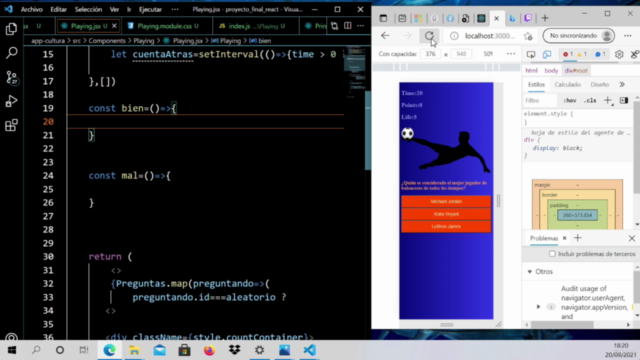Open the Selección menu
640x360 pixels.
(x=88, y=9)
